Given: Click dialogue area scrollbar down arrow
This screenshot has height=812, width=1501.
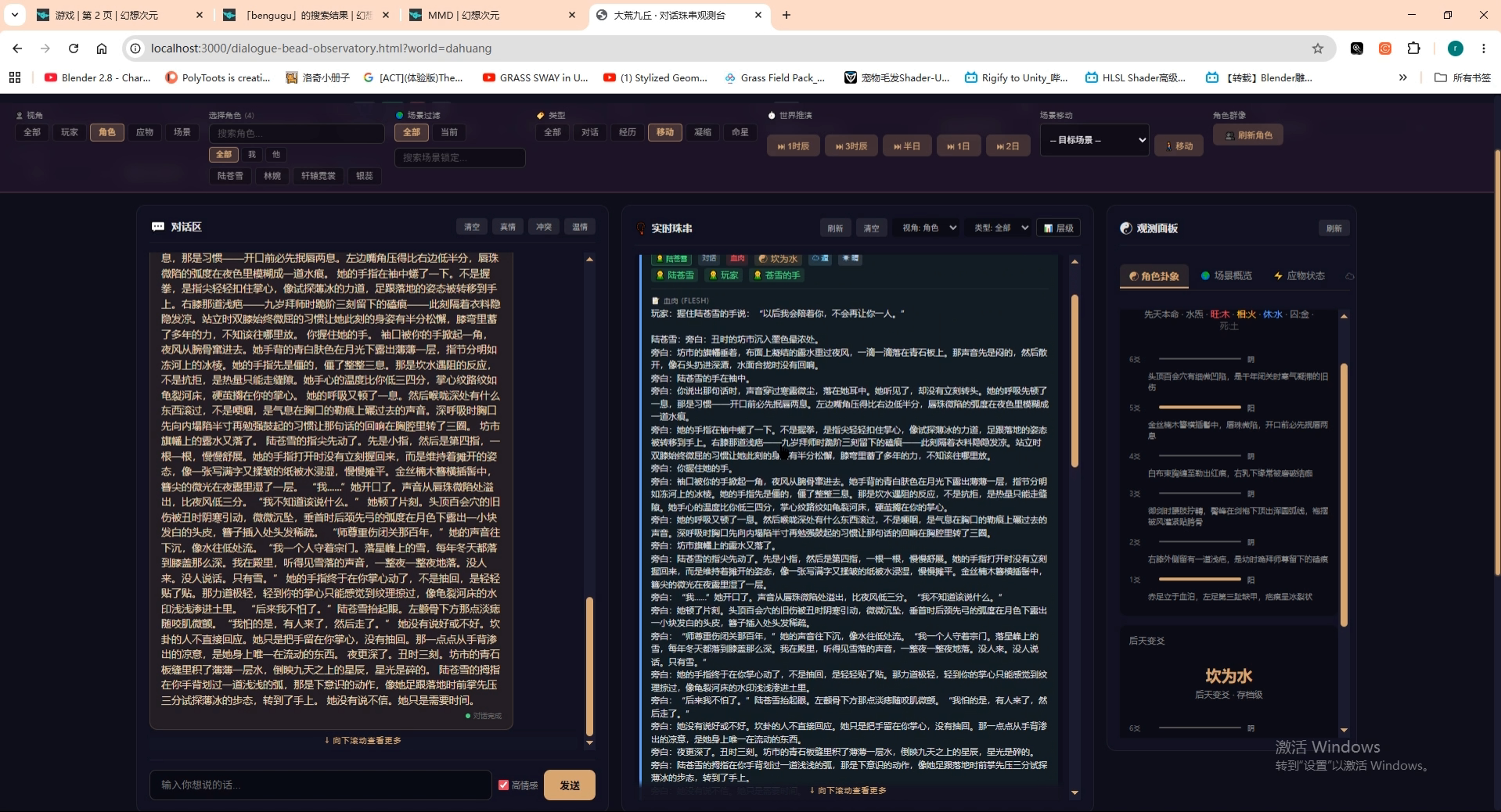Looking at the screenshot, I should pos(589,742).
